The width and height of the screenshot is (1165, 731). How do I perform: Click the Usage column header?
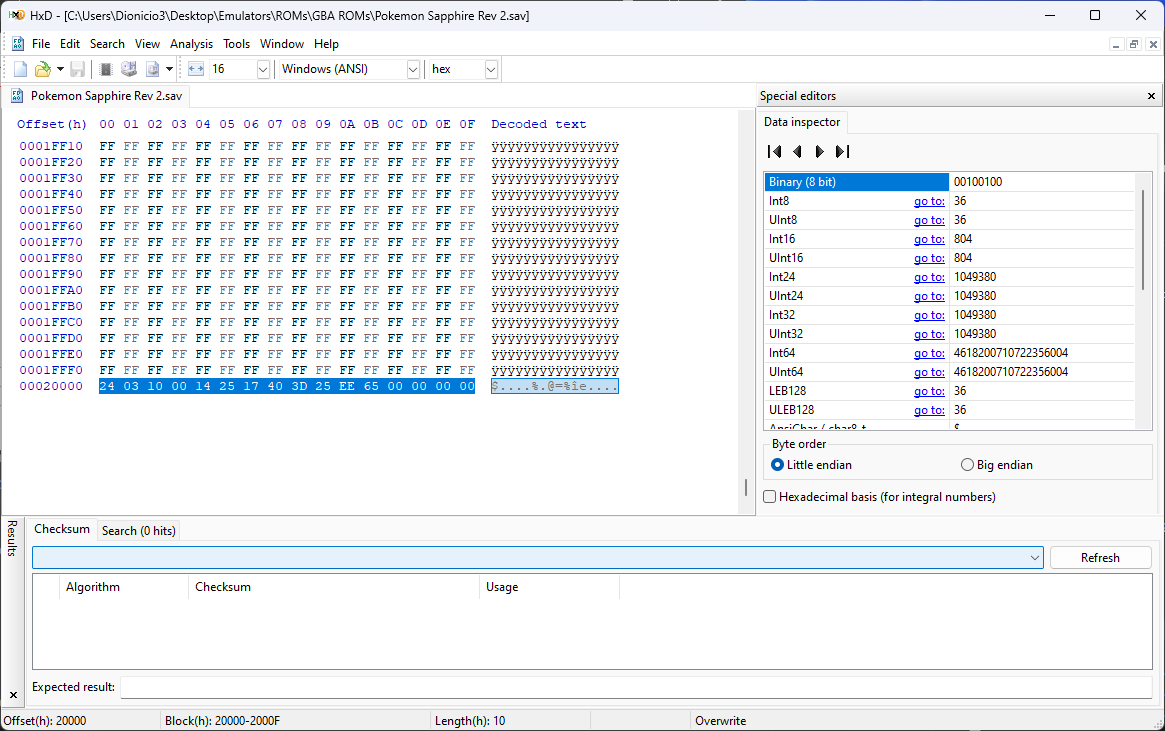[549, 587]
